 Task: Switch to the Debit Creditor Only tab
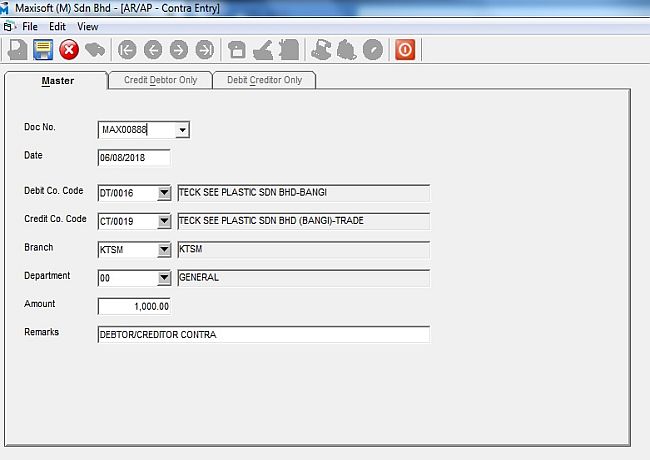coord(264,80)
